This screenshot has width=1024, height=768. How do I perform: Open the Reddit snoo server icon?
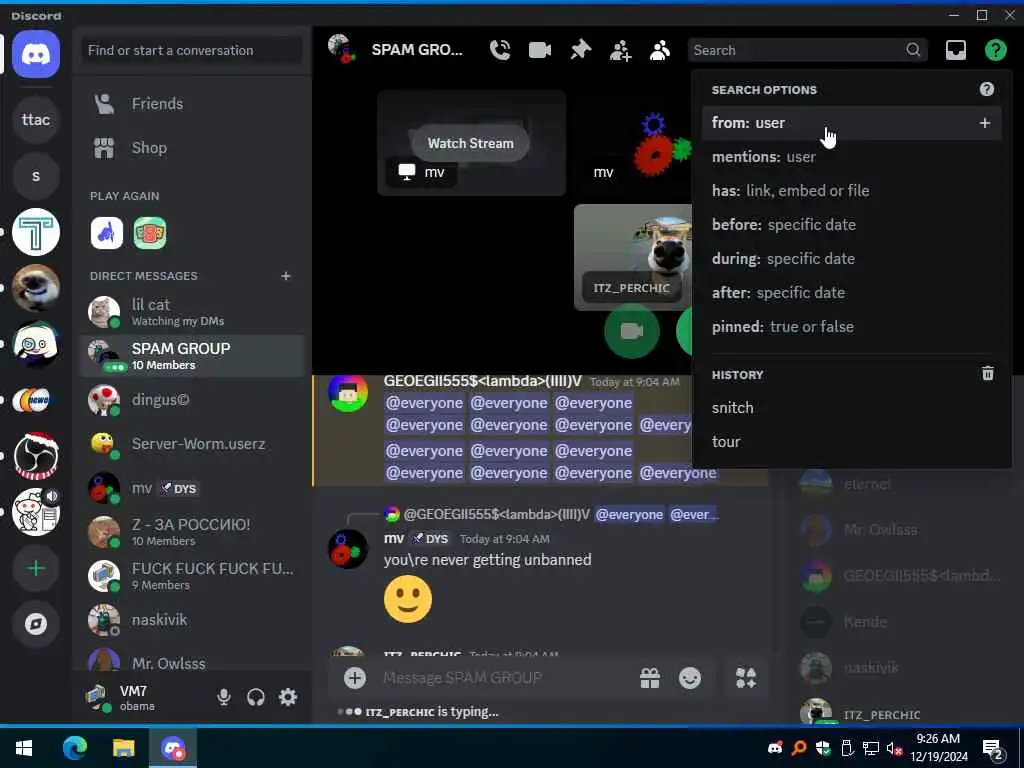pos(36,512)
